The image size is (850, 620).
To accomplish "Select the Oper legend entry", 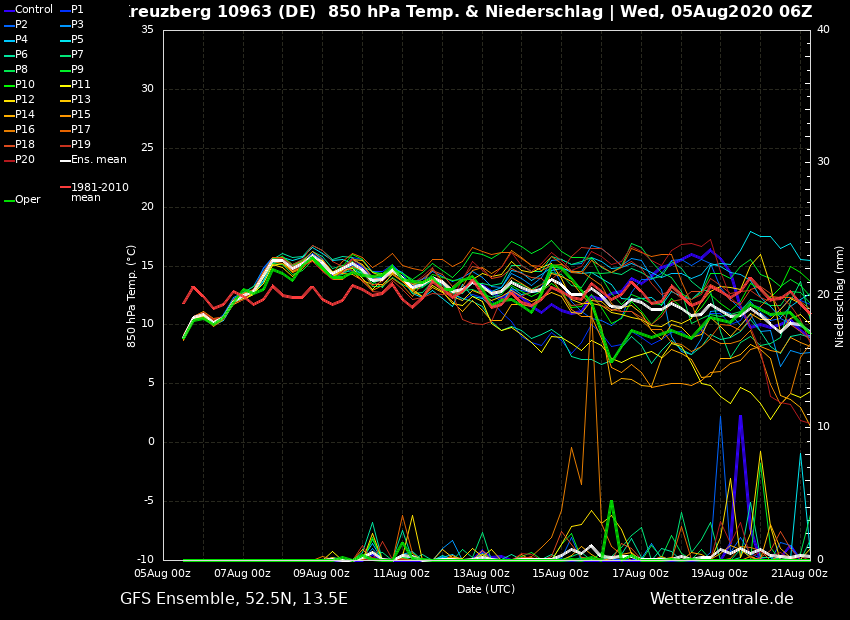I will 22,199.
